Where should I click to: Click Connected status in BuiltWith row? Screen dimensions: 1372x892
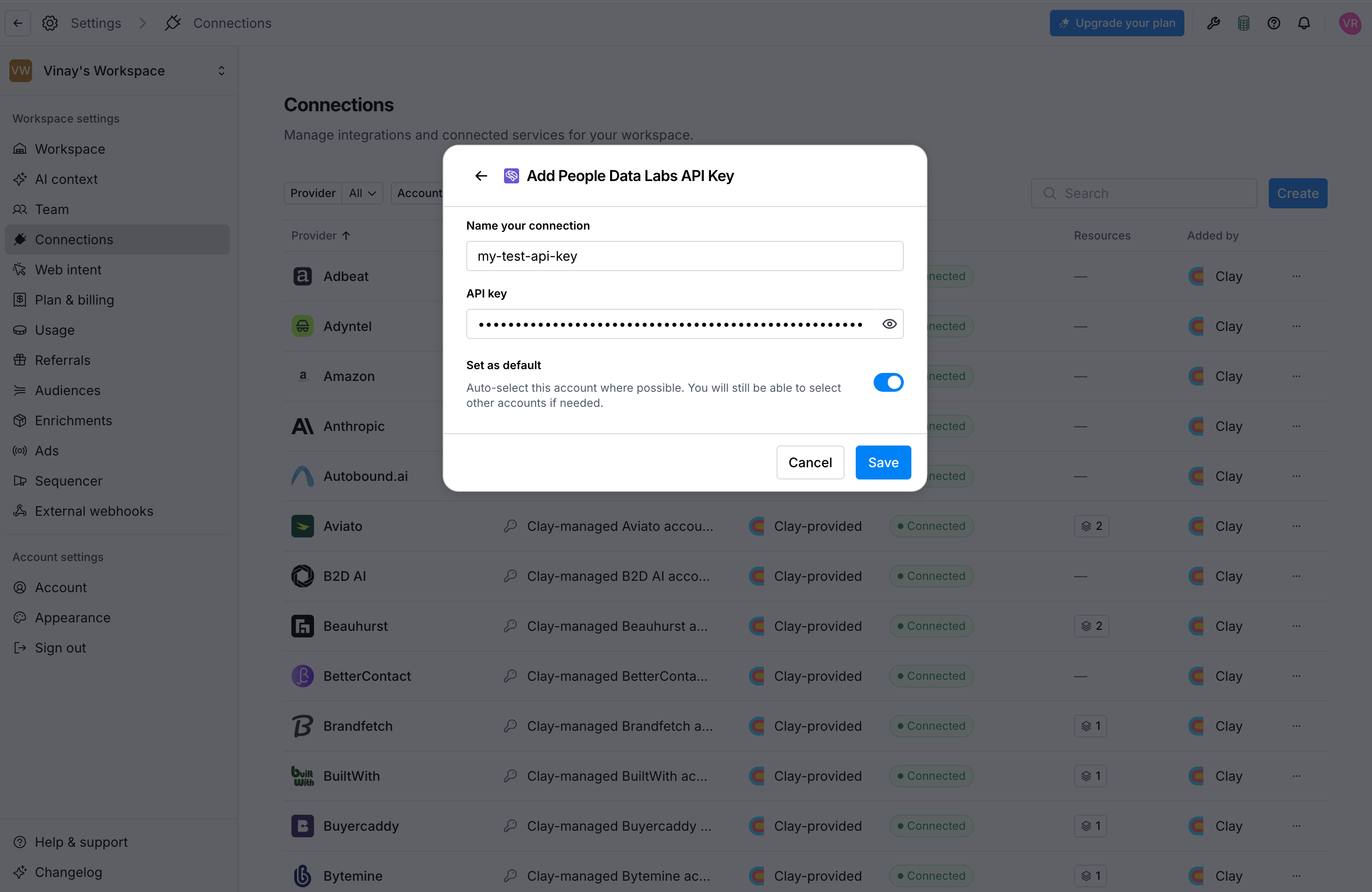[931, 776]
